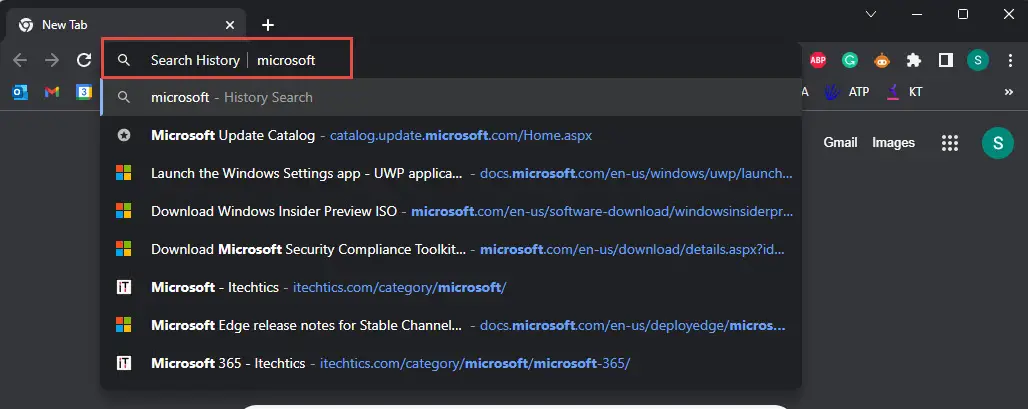Open Launch the Windows Settings app suggestion
Screen dimensions: 1028x409
click(x=451, y=174)
